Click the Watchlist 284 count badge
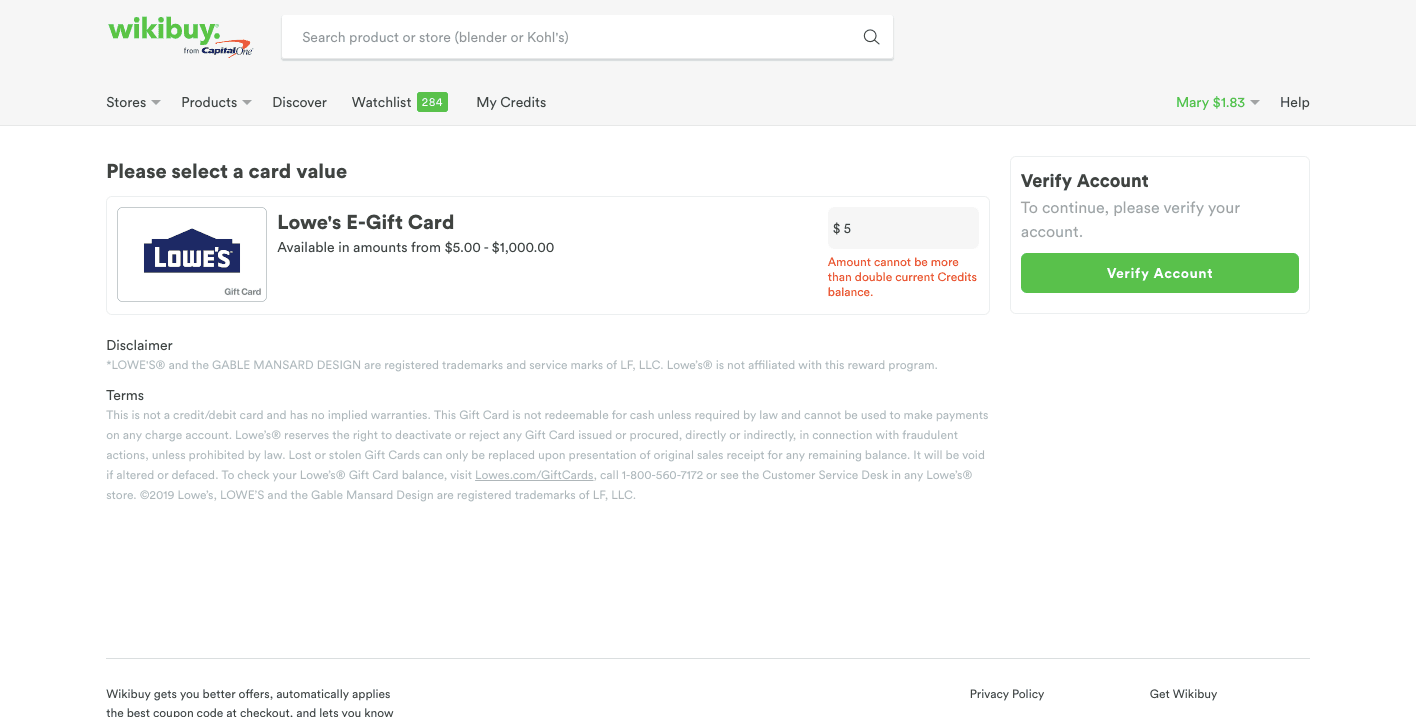Viewport: 1416px width, 717px height. click(432, 102)
